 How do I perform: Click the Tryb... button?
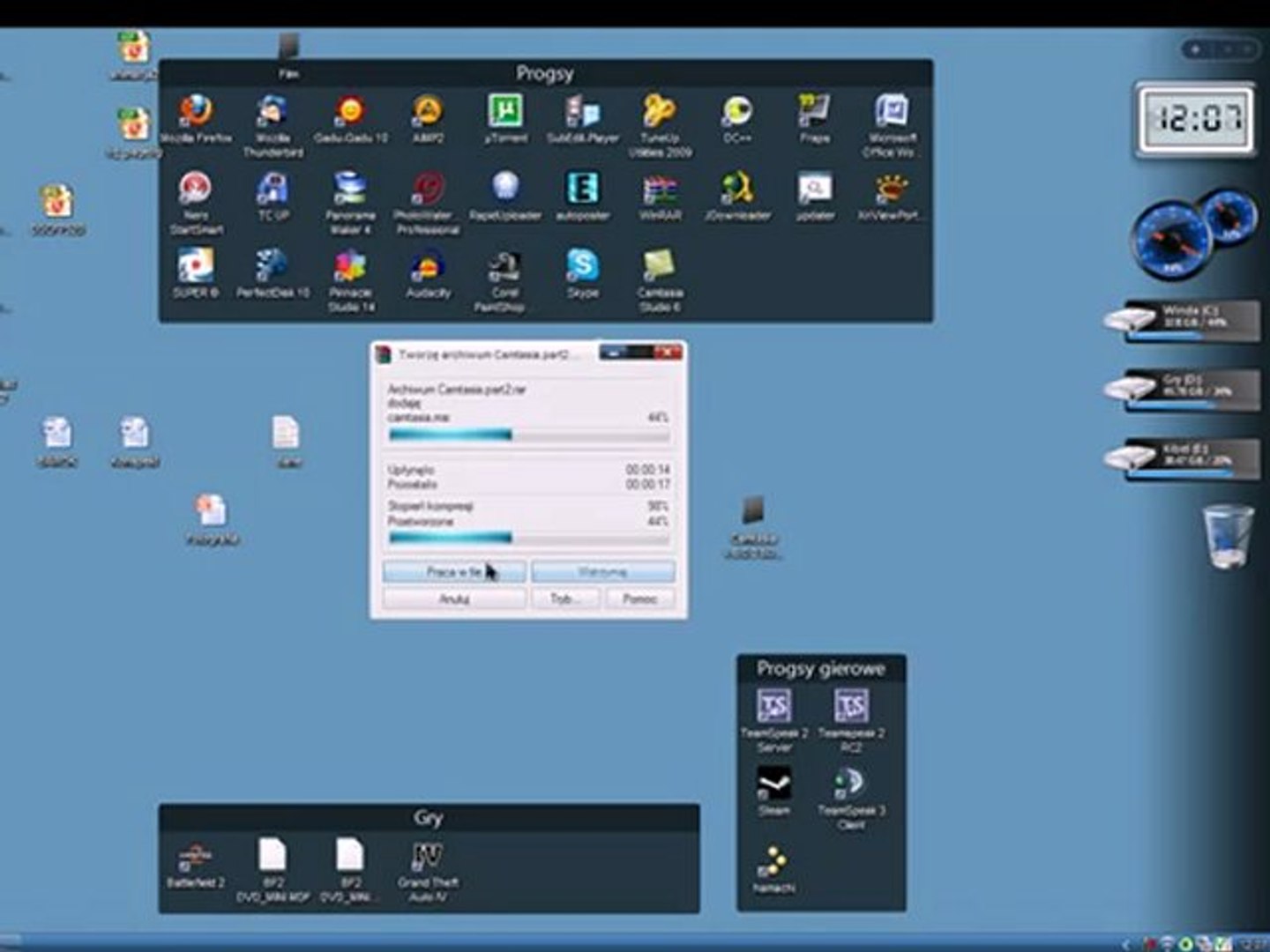565,599
